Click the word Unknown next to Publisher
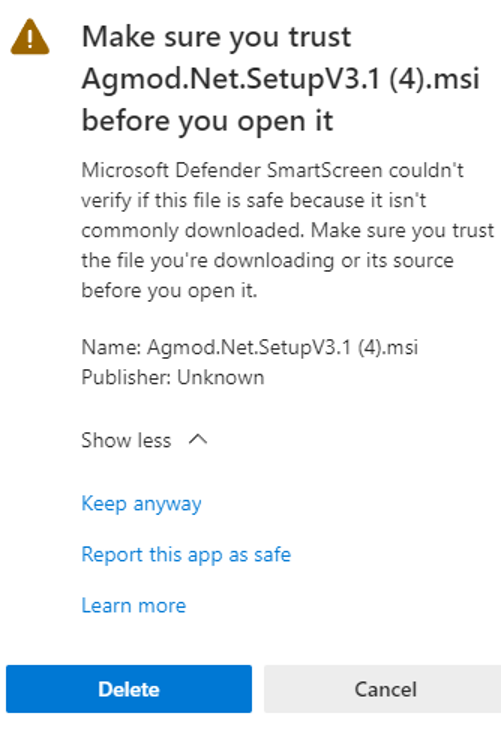The image size is (502, 734). [x=221, y=377]
